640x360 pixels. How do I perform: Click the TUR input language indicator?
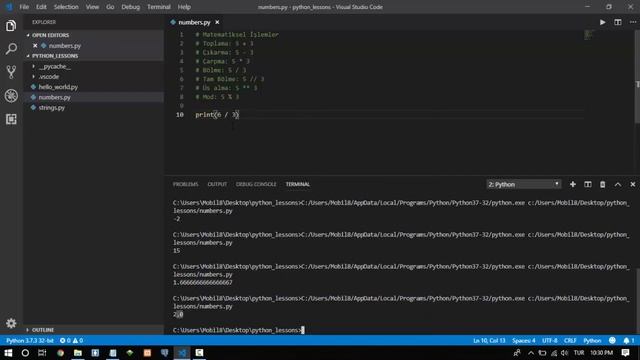579,353
